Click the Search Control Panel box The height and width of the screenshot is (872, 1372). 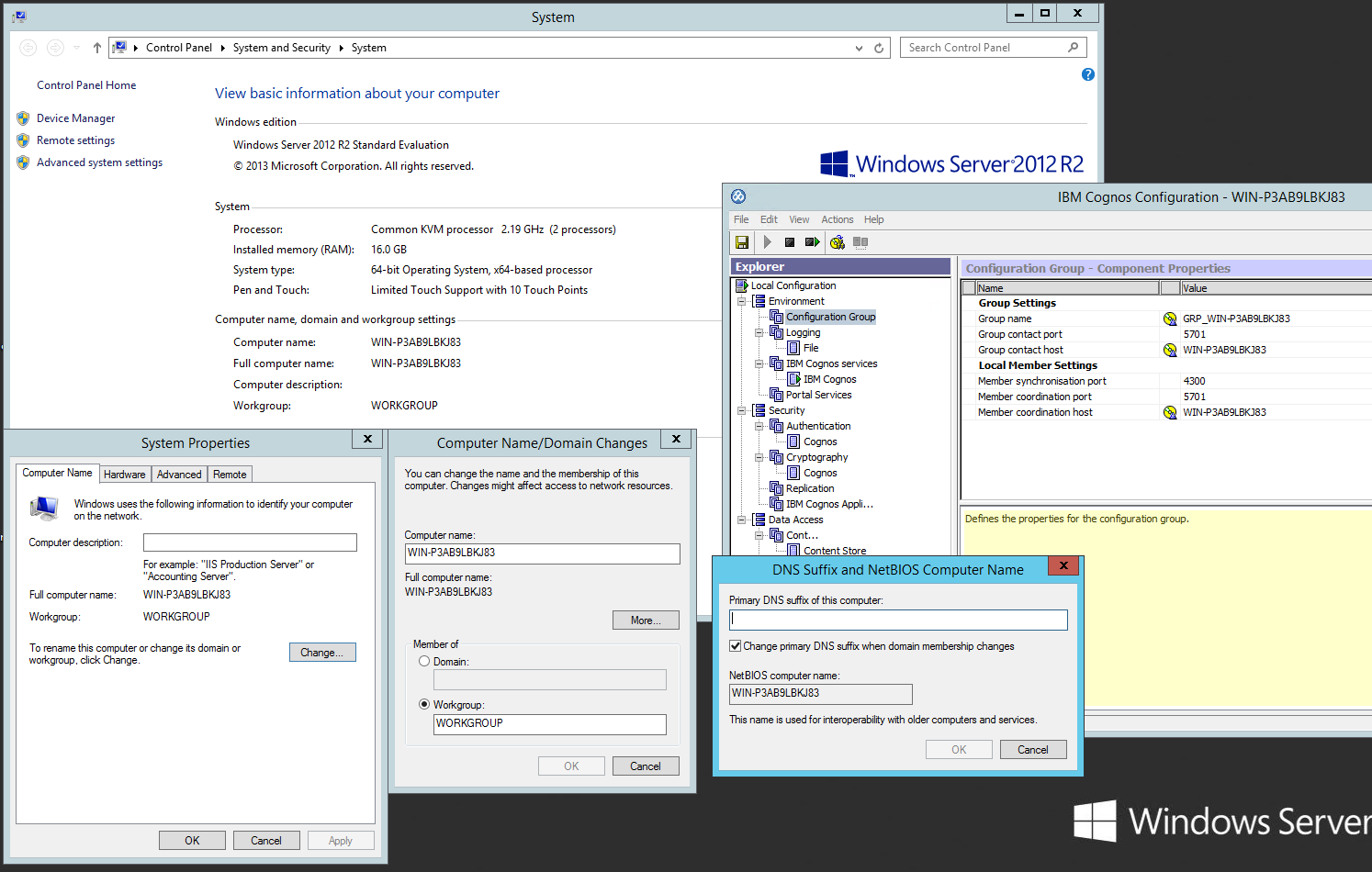[993, 48]
